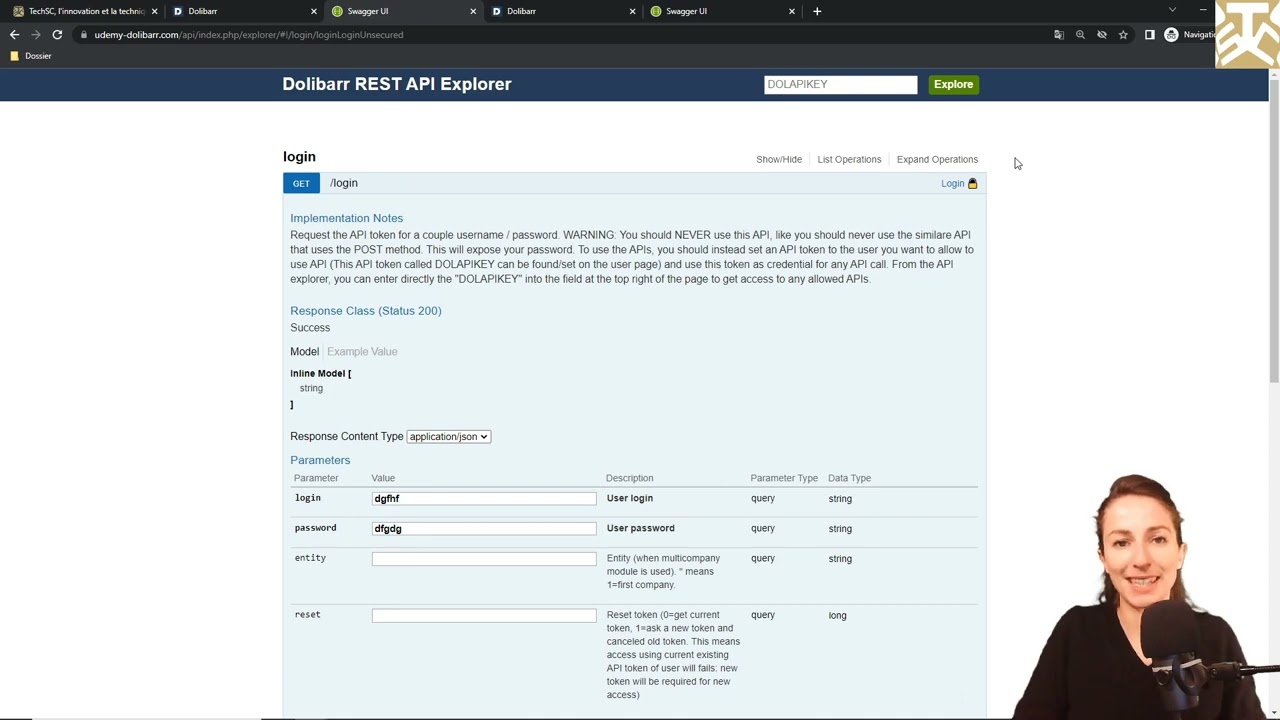1280x720 pixels.
Task: Close the TechSC tab
Action: [x=154, y=11]
